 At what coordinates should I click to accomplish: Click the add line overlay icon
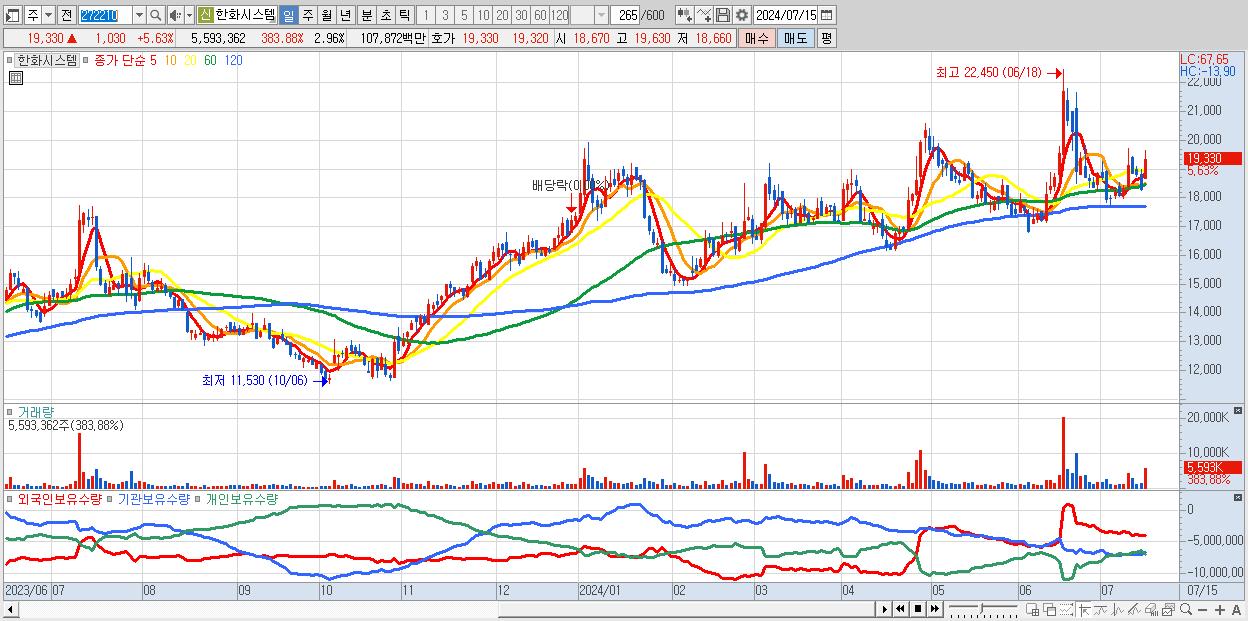(x=704, y=15)
